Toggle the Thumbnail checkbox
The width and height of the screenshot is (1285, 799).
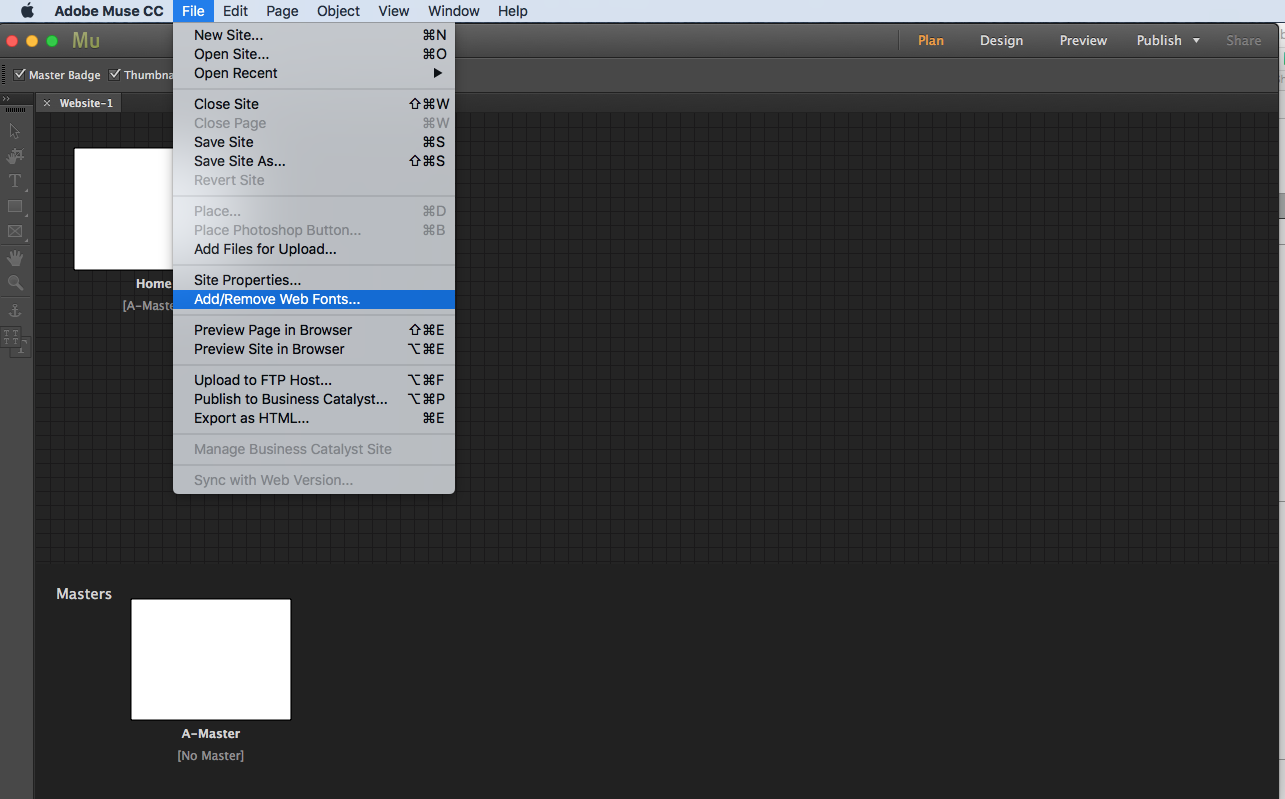[x=115, y=74]
